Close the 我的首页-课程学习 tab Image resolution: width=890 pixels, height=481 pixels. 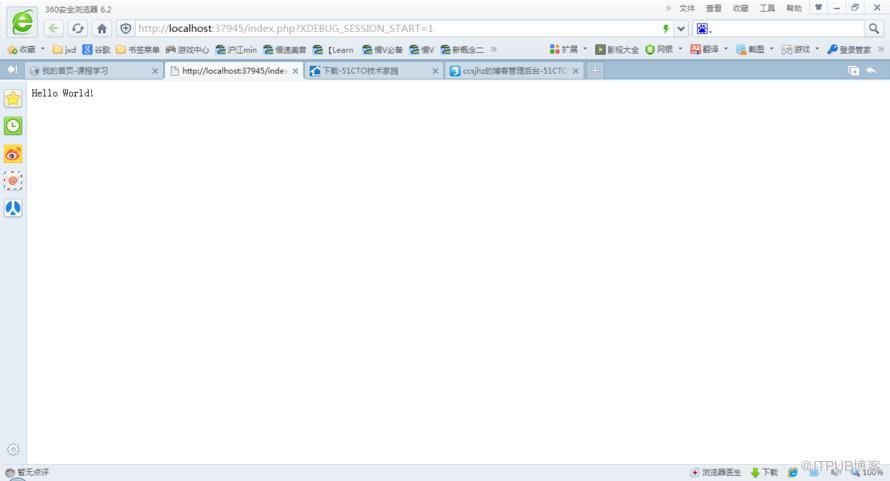(x=155, y=71)
